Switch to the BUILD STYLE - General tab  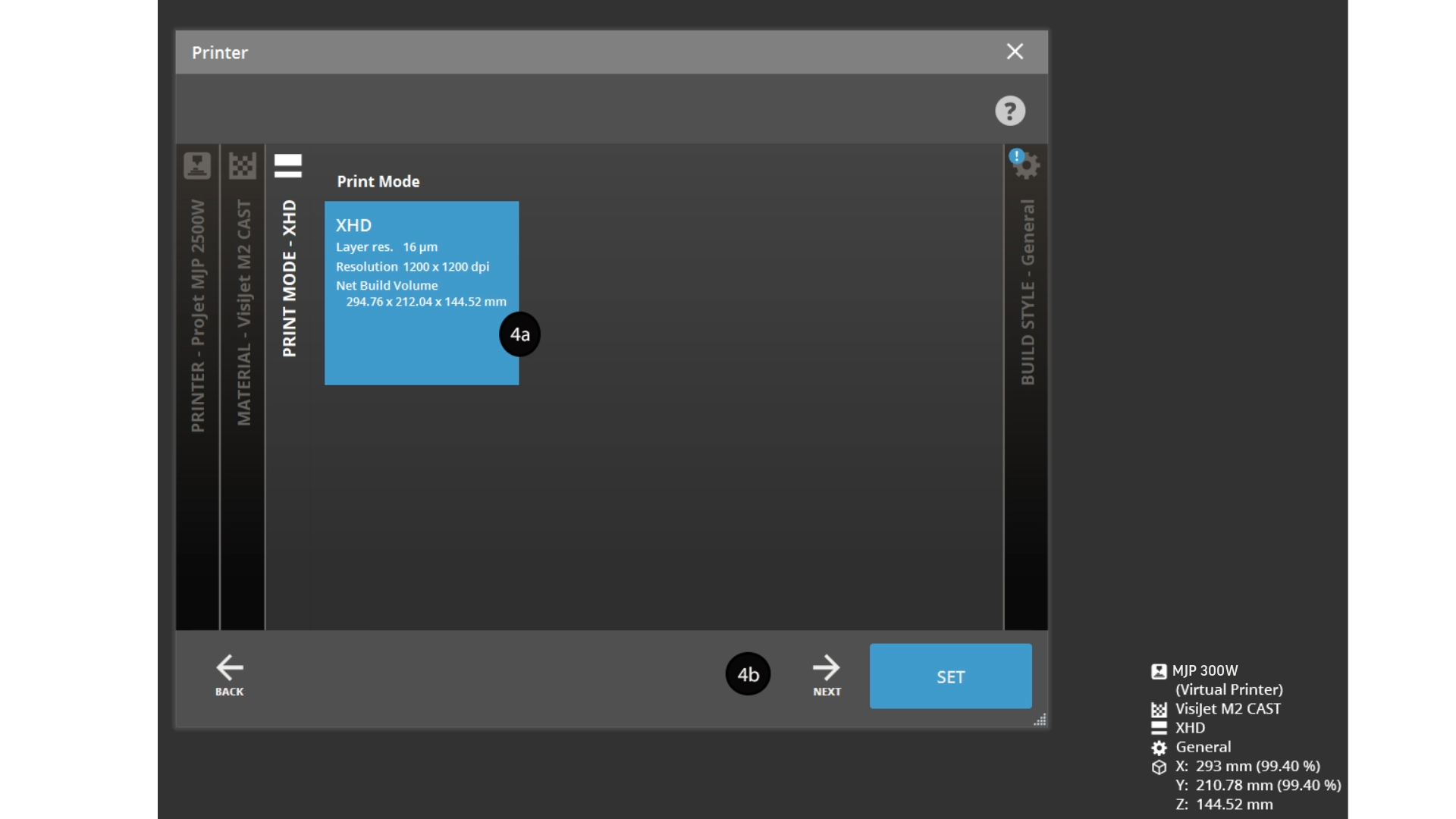[1028, 292]
